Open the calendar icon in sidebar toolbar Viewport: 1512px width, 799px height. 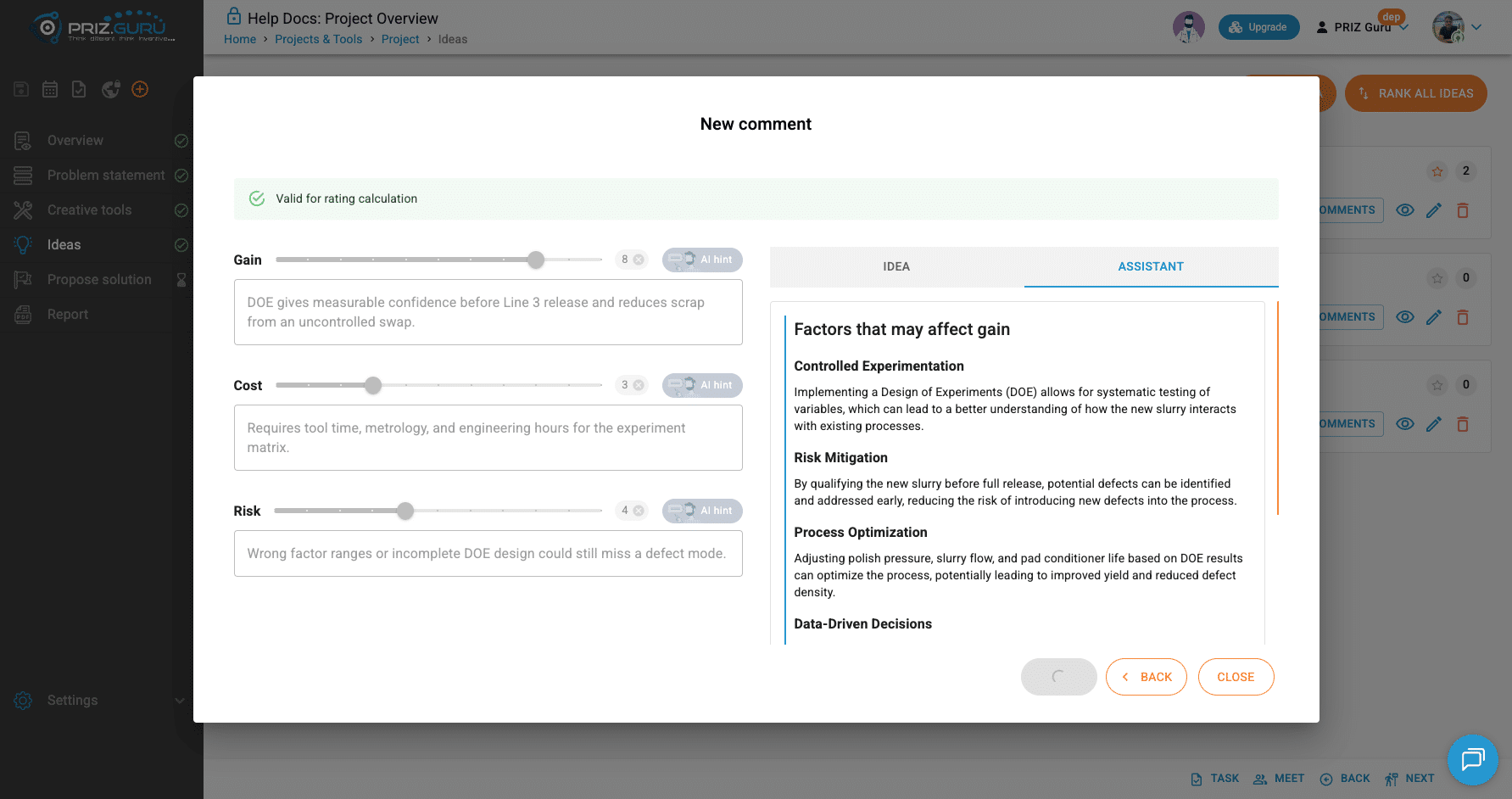pyautogui.click(x=50, y=89)
